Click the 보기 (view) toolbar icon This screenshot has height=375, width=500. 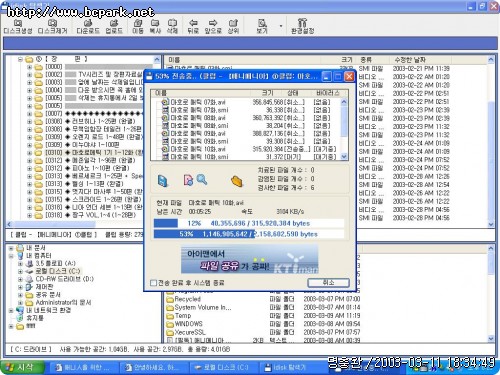[x=262, y=23]
